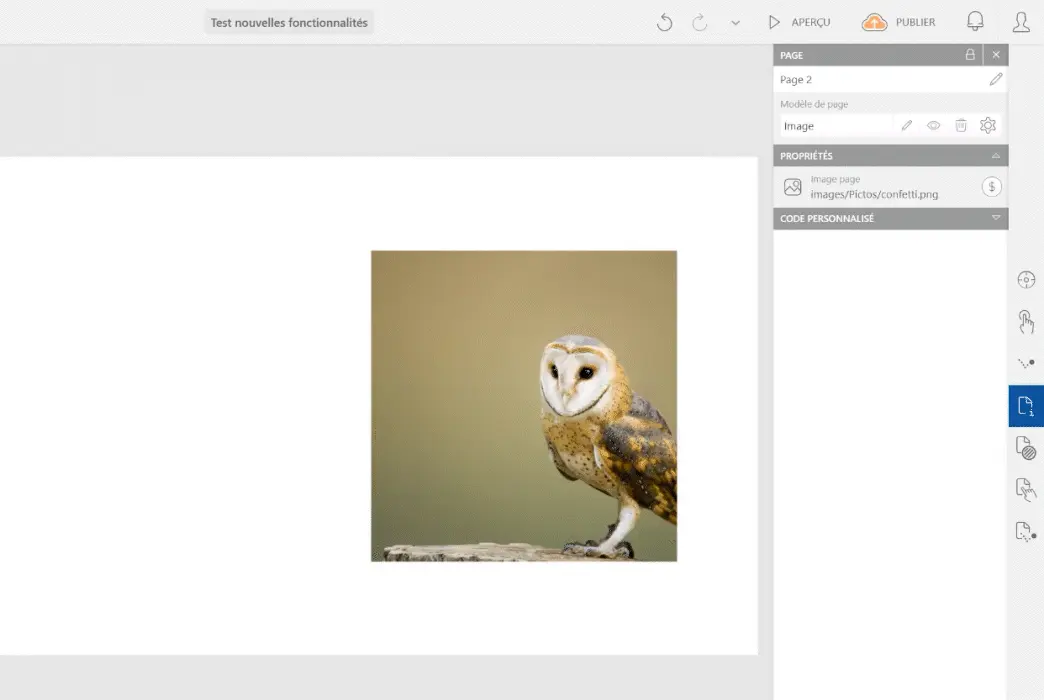Switch to the page properties sidebar tab
The height and width of the screenshot is (700, 1044).
pyautogui.click(x=1025, y=405)
